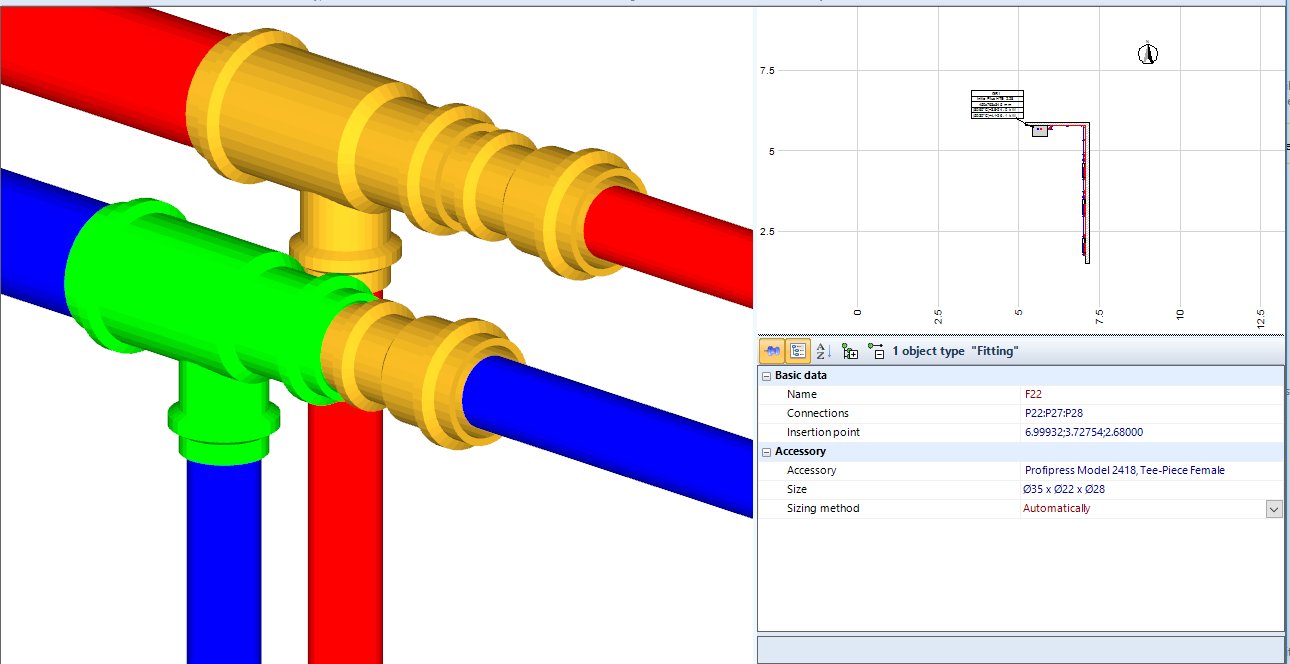
Task: Switch to the categorized list view icon
Action: [x=797, y=350]
